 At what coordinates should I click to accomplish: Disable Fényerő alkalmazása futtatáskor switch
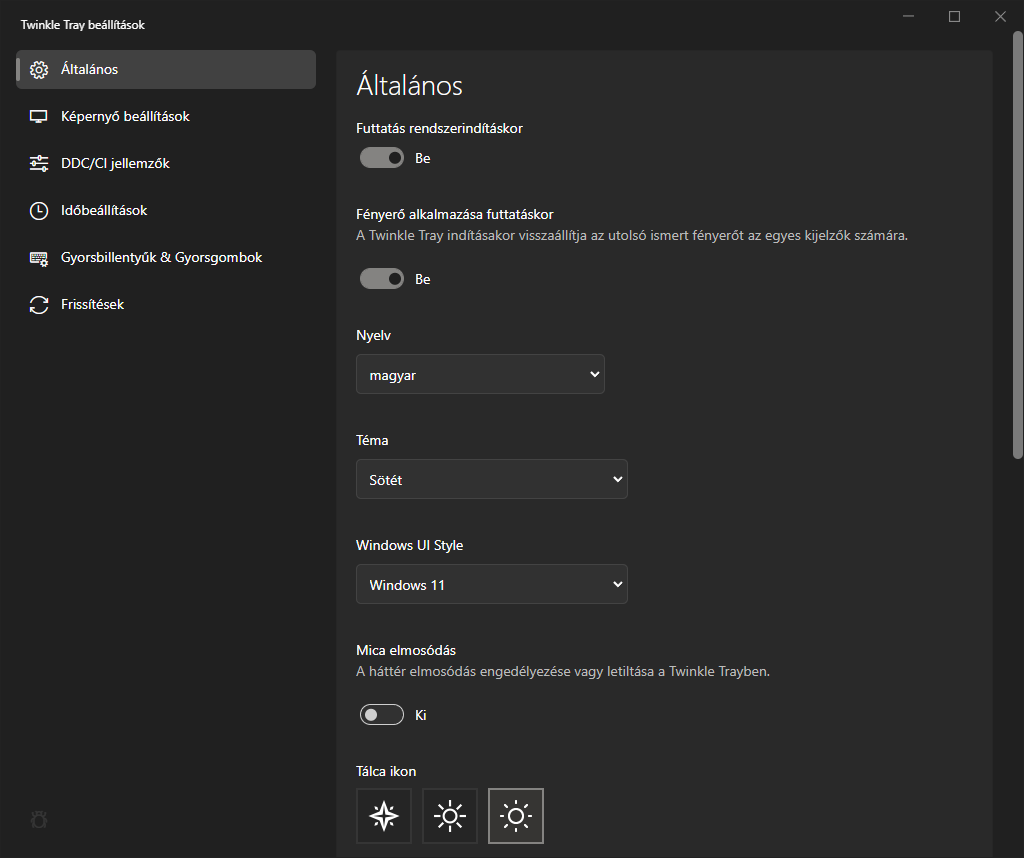382,279
